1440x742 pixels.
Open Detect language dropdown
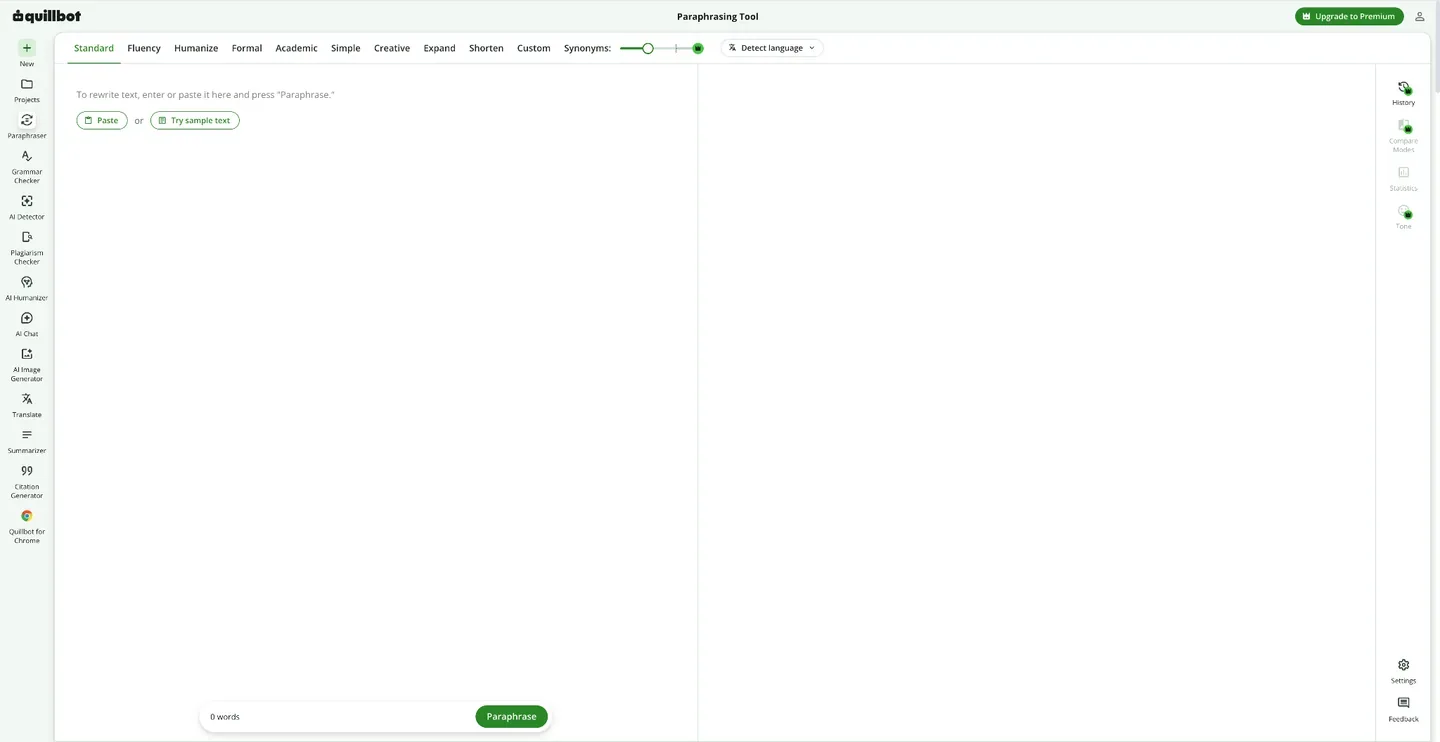[x=772, y=48]
